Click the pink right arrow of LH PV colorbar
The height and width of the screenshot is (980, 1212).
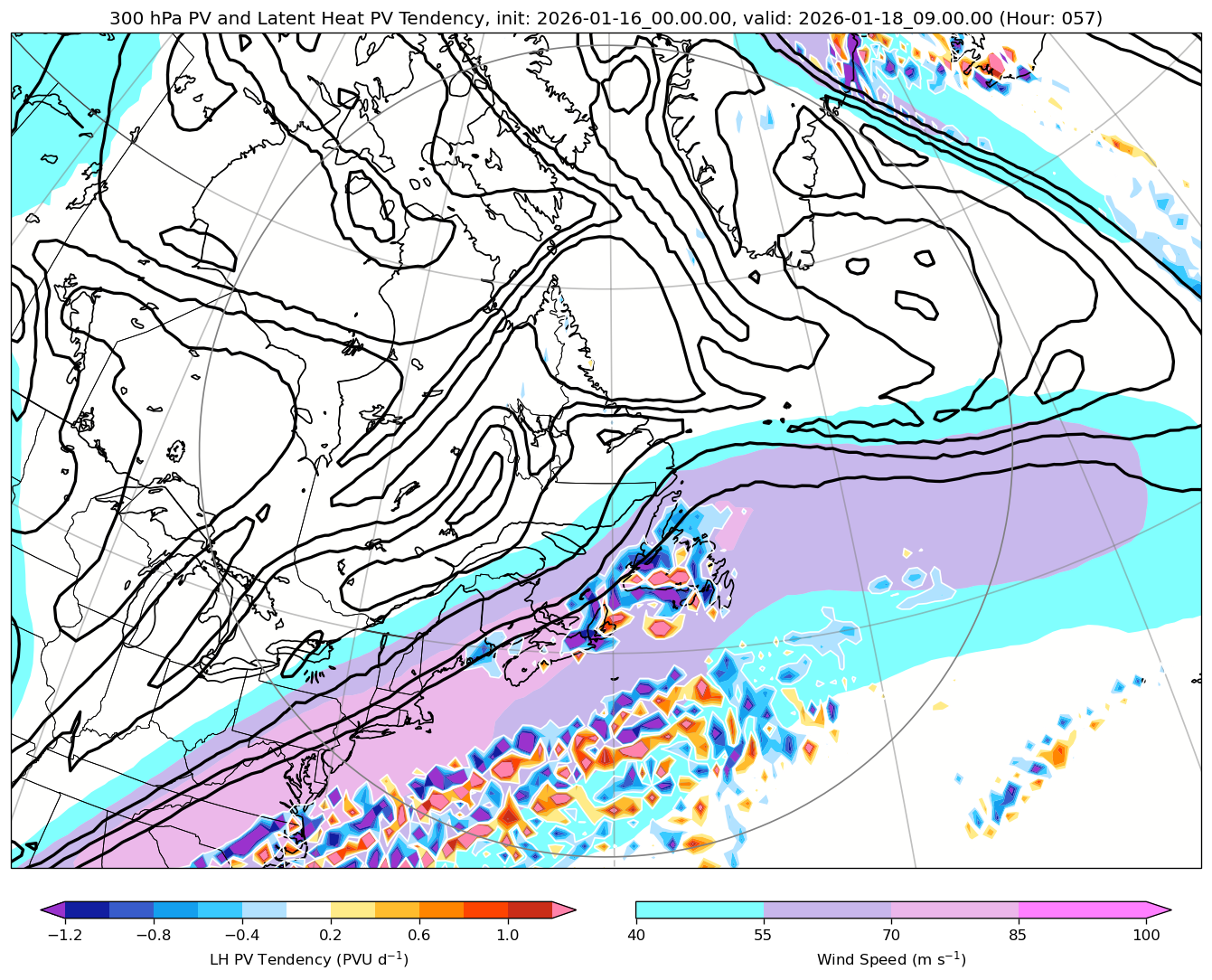tap(565, 909)
